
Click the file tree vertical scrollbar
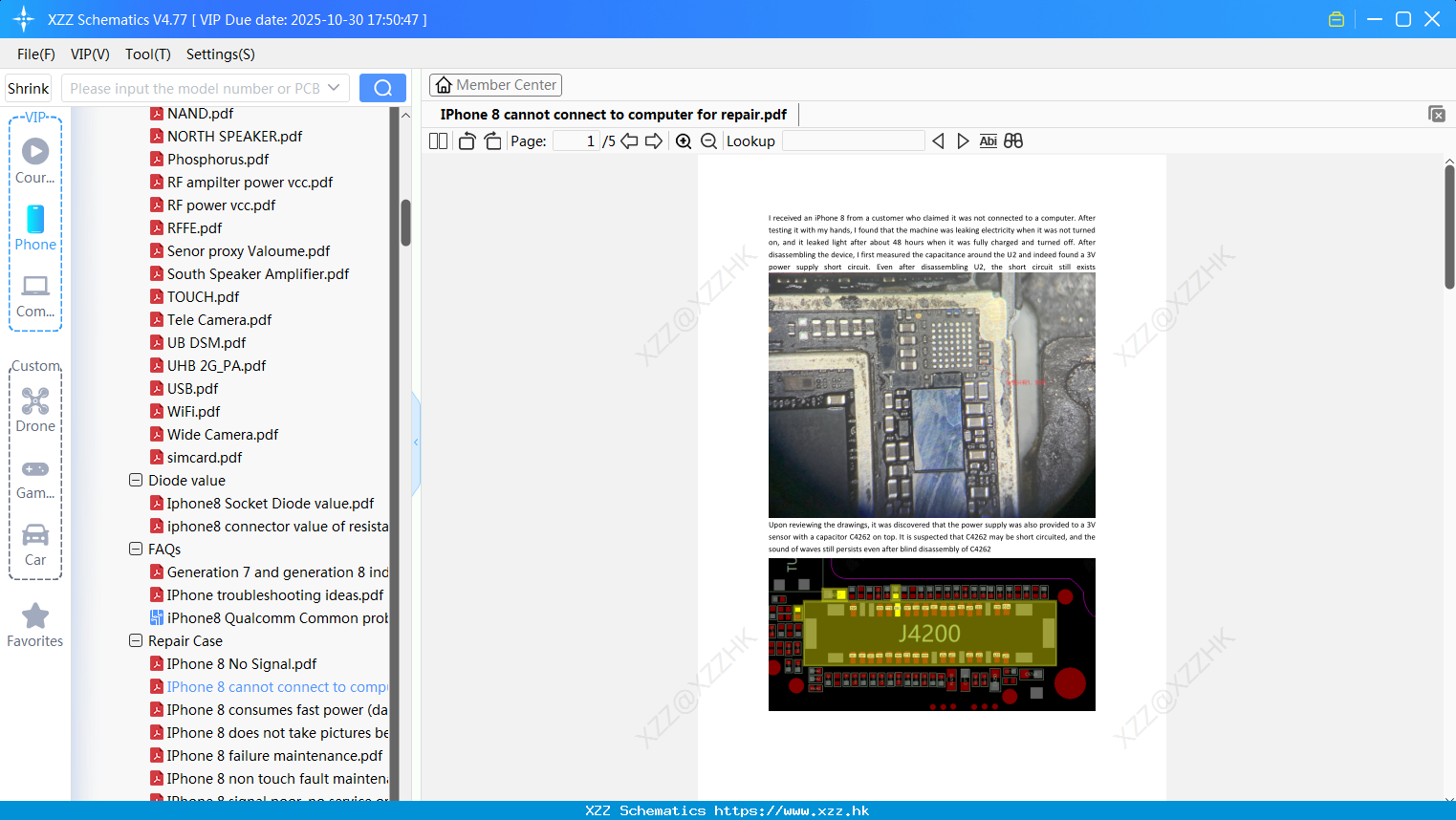[405, 223]
